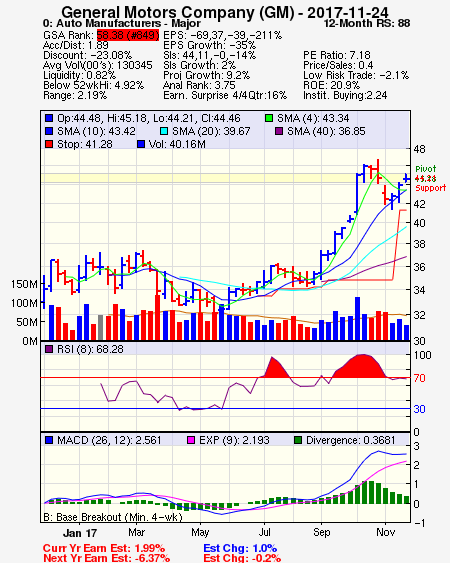This screenshot has width=450, height=563.
Task: Click the Sep date axis label
Action: pos(321,532)
